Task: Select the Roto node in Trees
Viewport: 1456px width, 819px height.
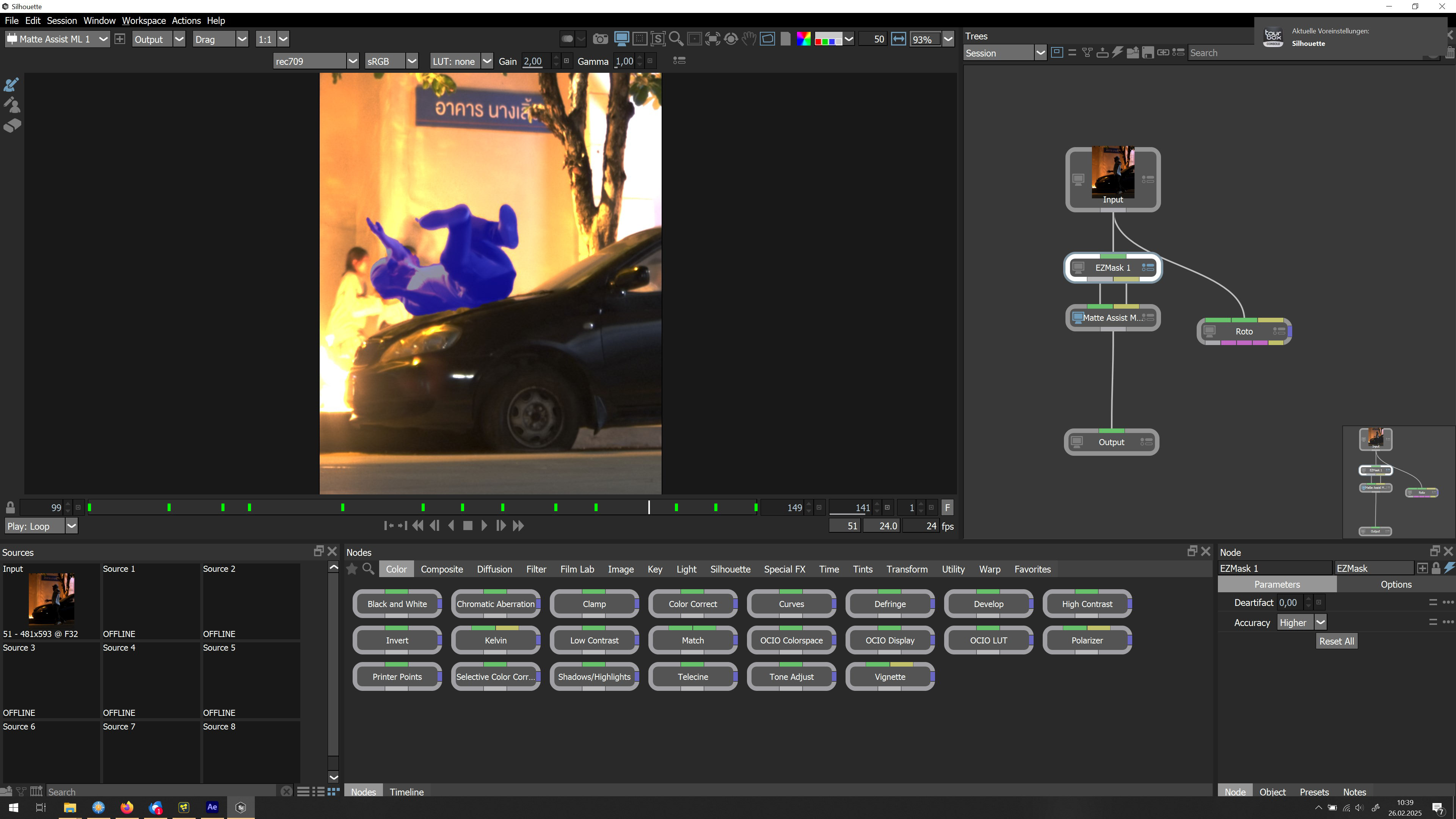Action: click(x=1244, y=331)
